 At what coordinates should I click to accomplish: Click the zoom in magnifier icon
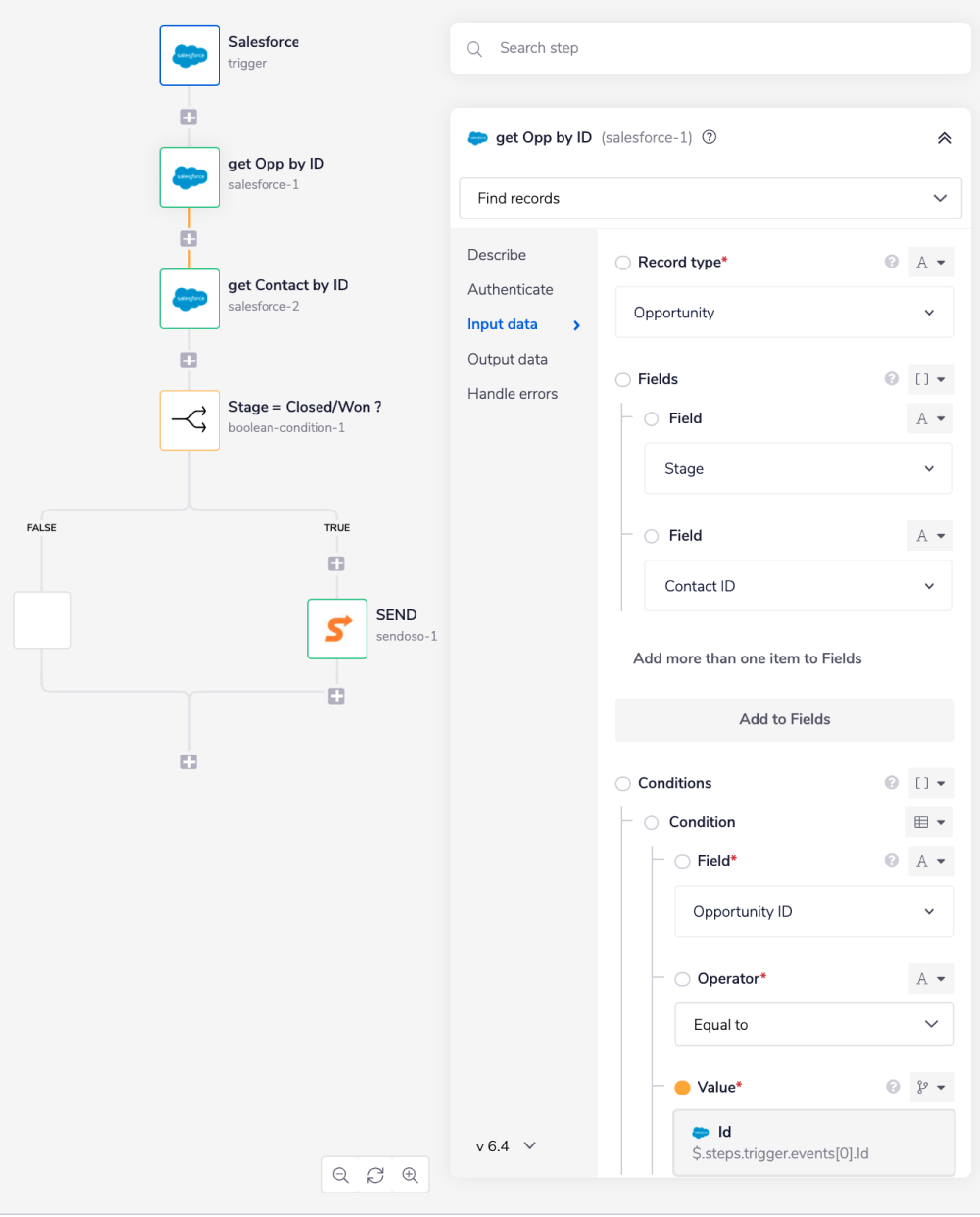click(411, 1175)
